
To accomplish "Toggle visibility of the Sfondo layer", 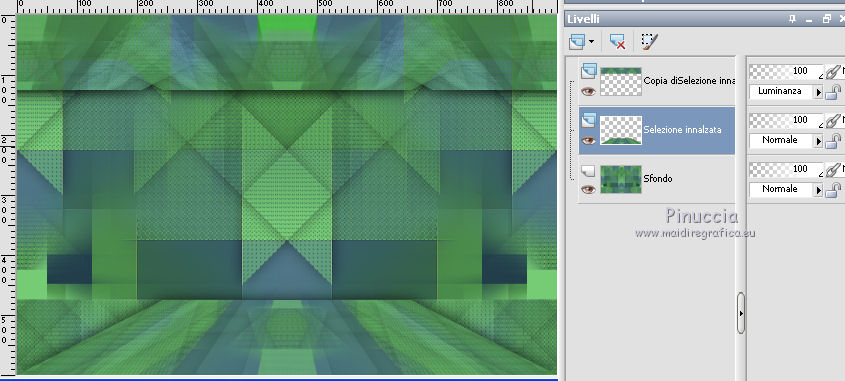I will coord(588,189).
